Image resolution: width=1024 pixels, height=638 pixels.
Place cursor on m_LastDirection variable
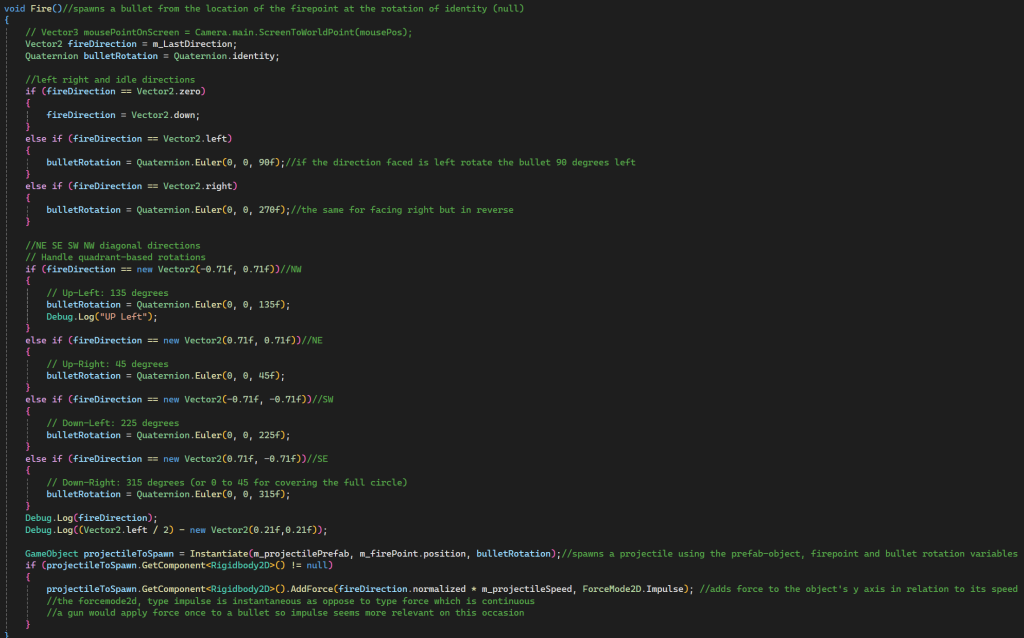click(x=193, y=44)
